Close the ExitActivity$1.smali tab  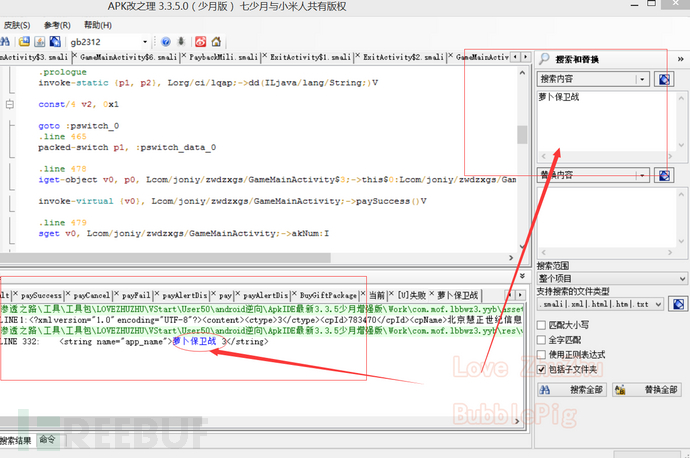[264, 55]
